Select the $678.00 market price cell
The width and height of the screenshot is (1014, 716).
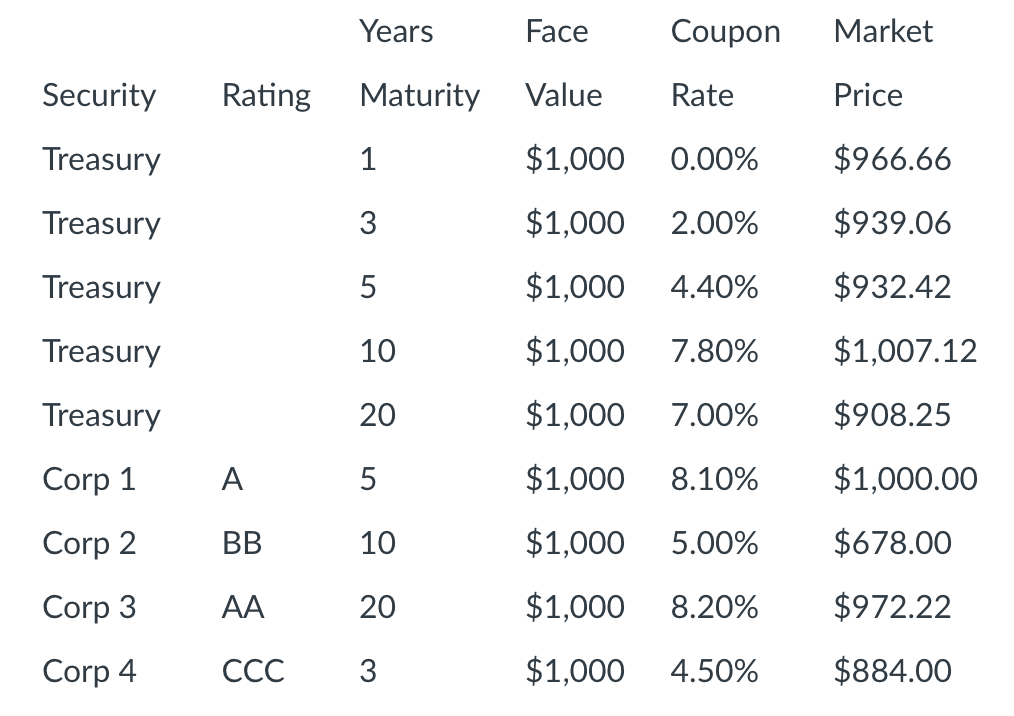tap(892, 543)
